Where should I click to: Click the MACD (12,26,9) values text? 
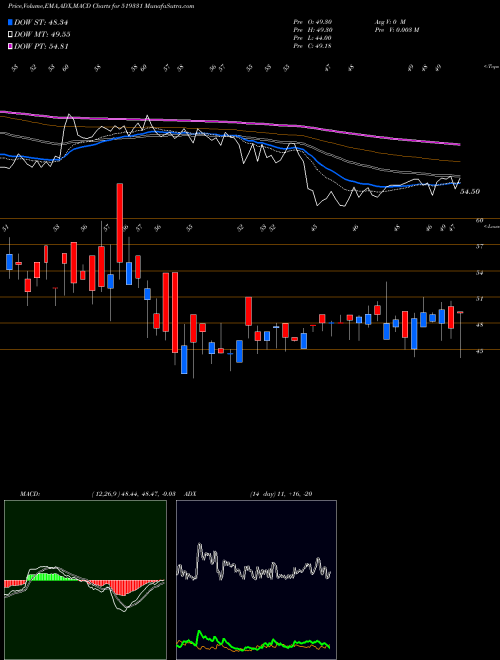[133, 494]
